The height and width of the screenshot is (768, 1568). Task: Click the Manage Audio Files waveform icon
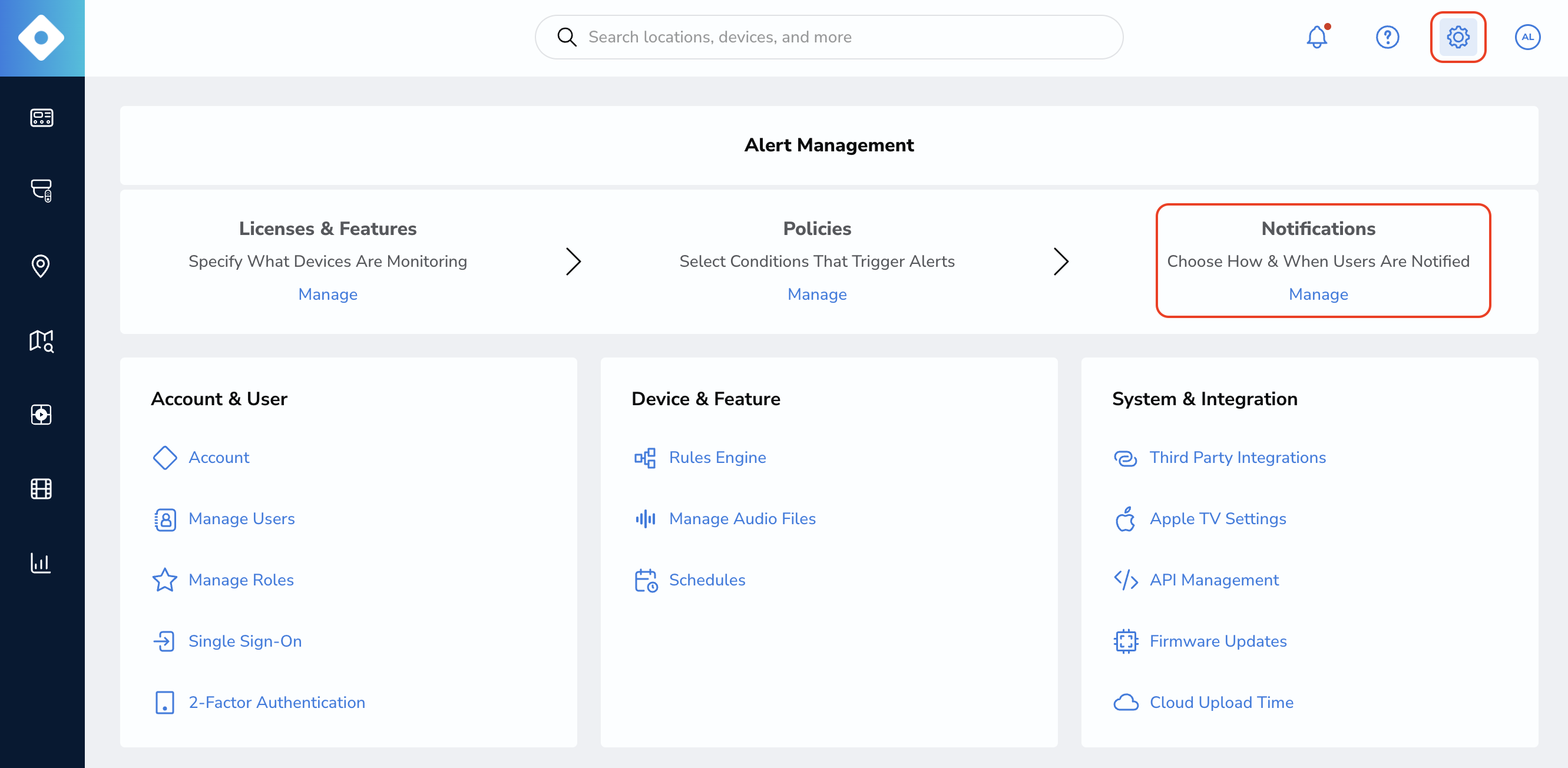pos(645,519)
